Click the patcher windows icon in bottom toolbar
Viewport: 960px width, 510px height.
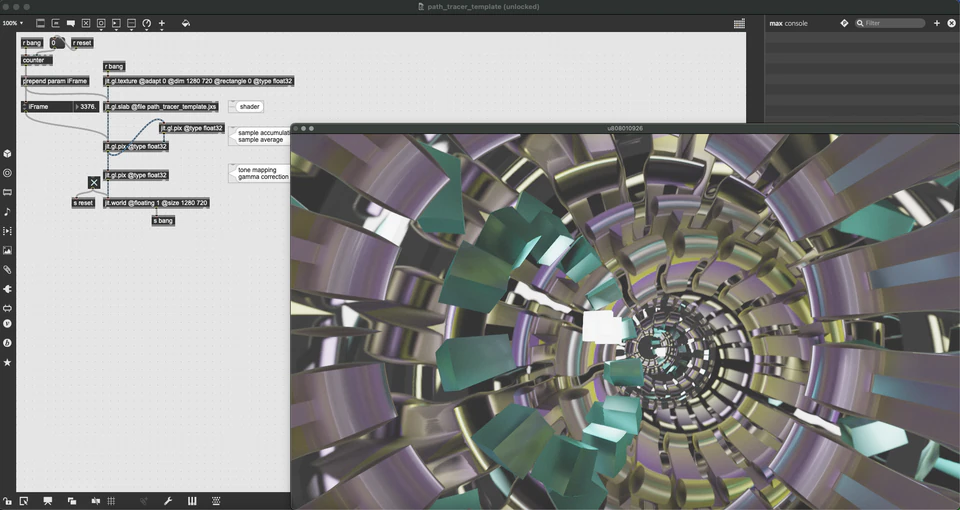point(72,501)
